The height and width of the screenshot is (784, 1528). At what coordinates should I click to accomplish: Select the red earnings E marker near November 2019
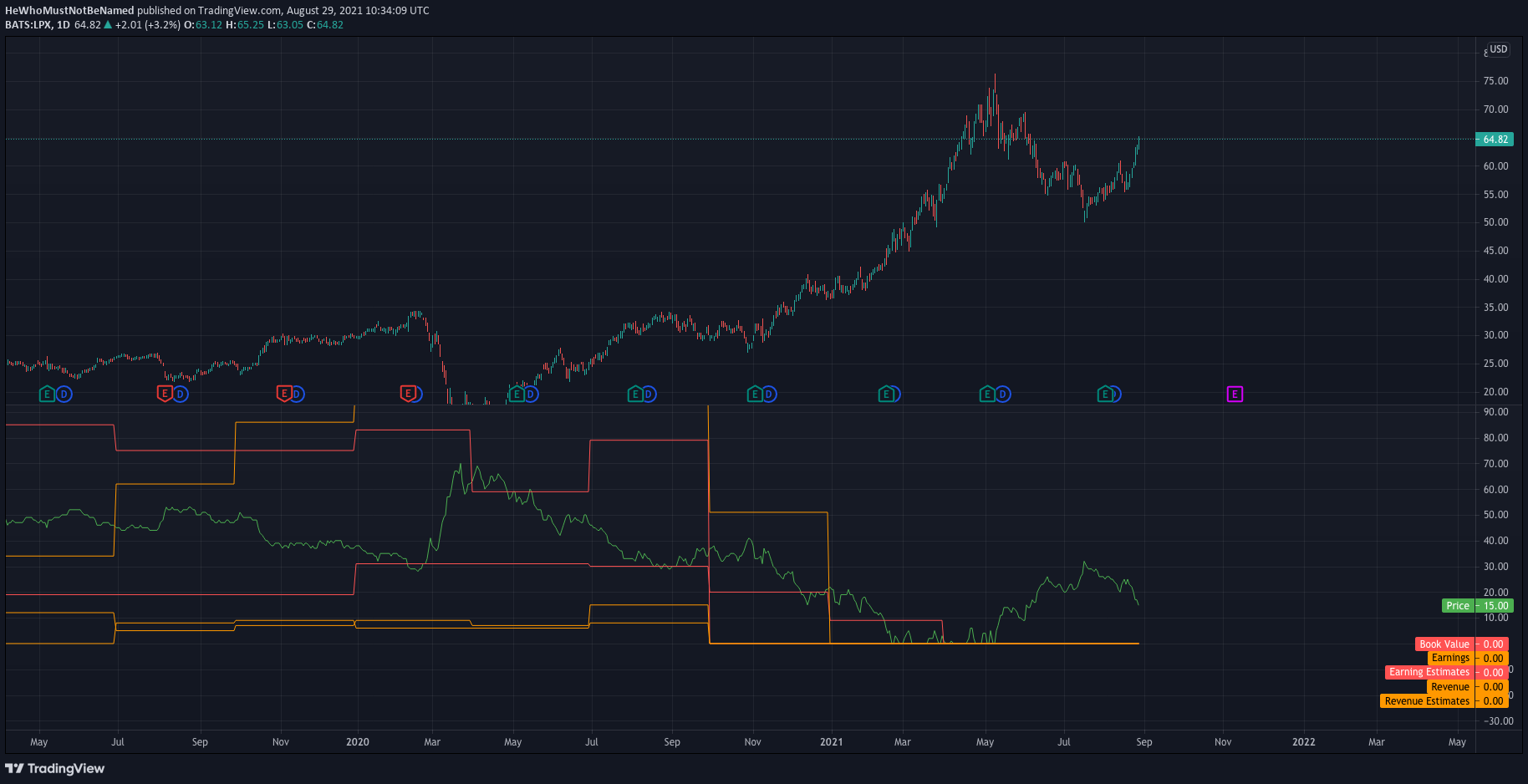coord(284,393)
